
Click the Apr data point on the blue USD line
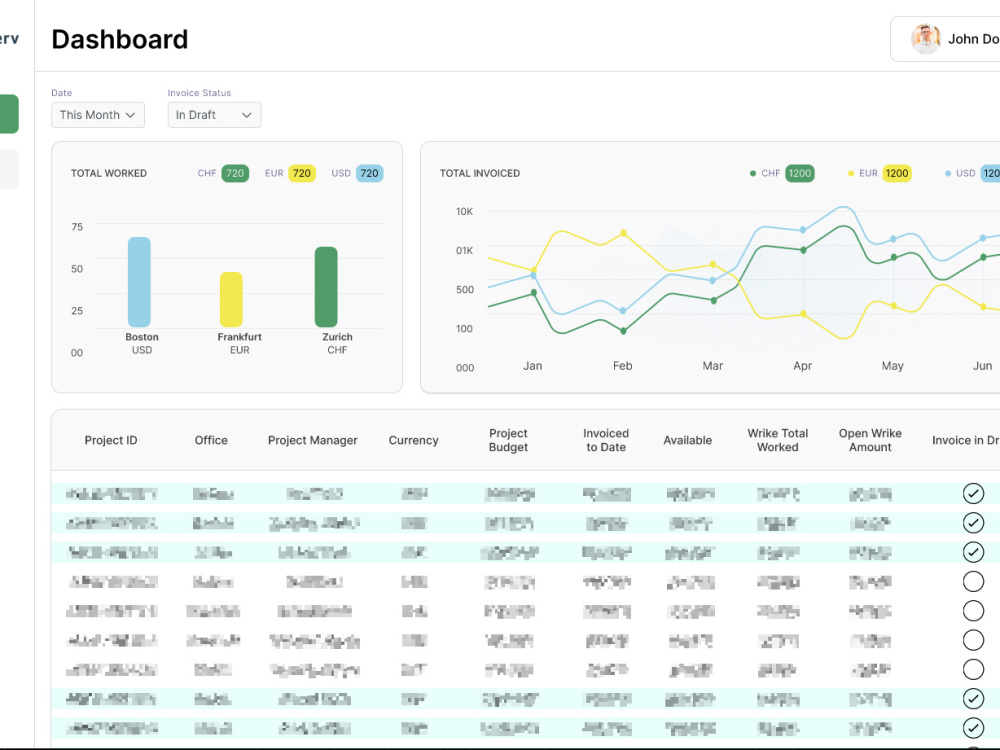coord(803,230)
